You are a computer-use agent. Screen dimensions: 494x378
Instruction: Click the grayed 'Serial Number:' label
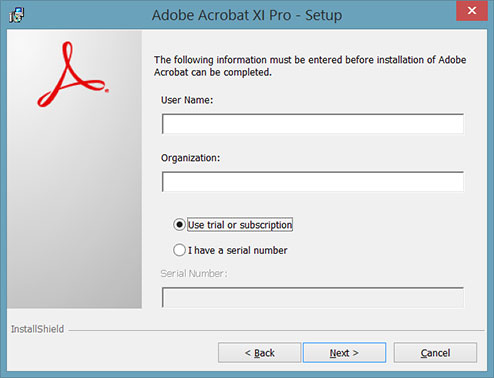[x=194, y=274]
